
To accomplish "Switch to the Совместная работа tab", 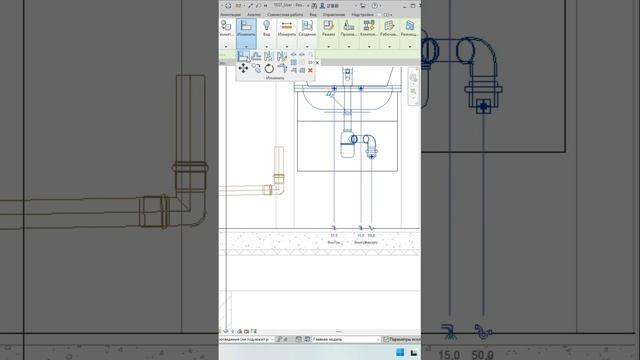I will point(285,15).
